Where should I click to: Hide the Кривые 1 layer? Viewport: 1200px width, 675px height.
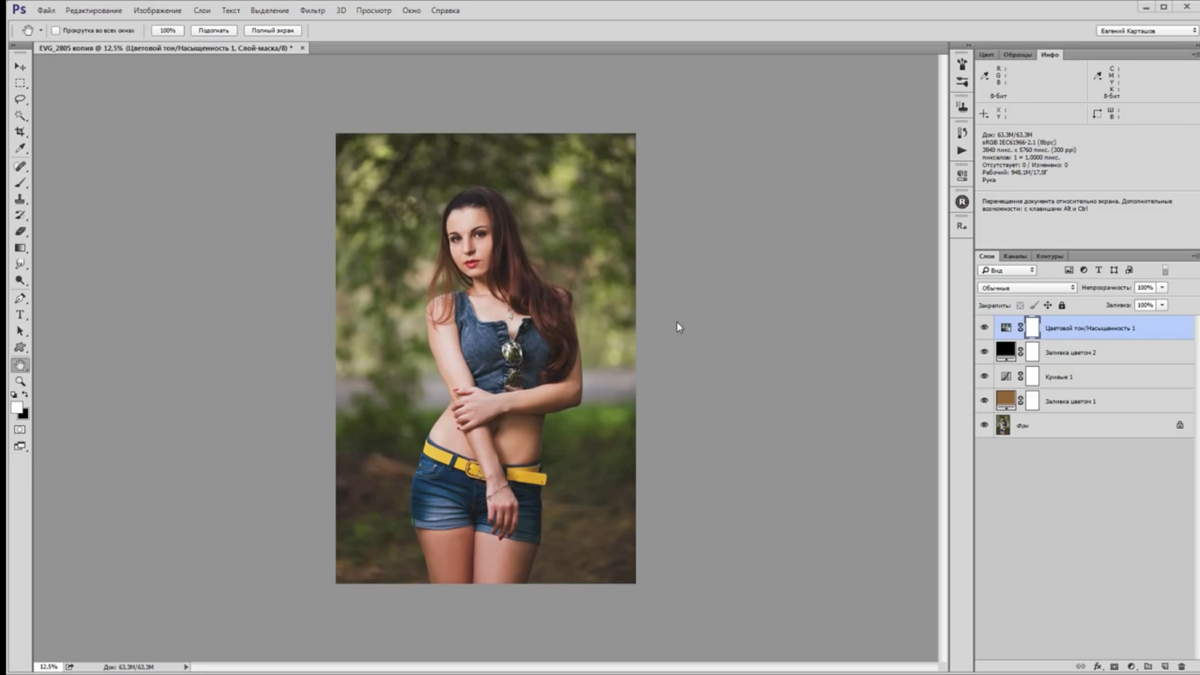(984, 376)
